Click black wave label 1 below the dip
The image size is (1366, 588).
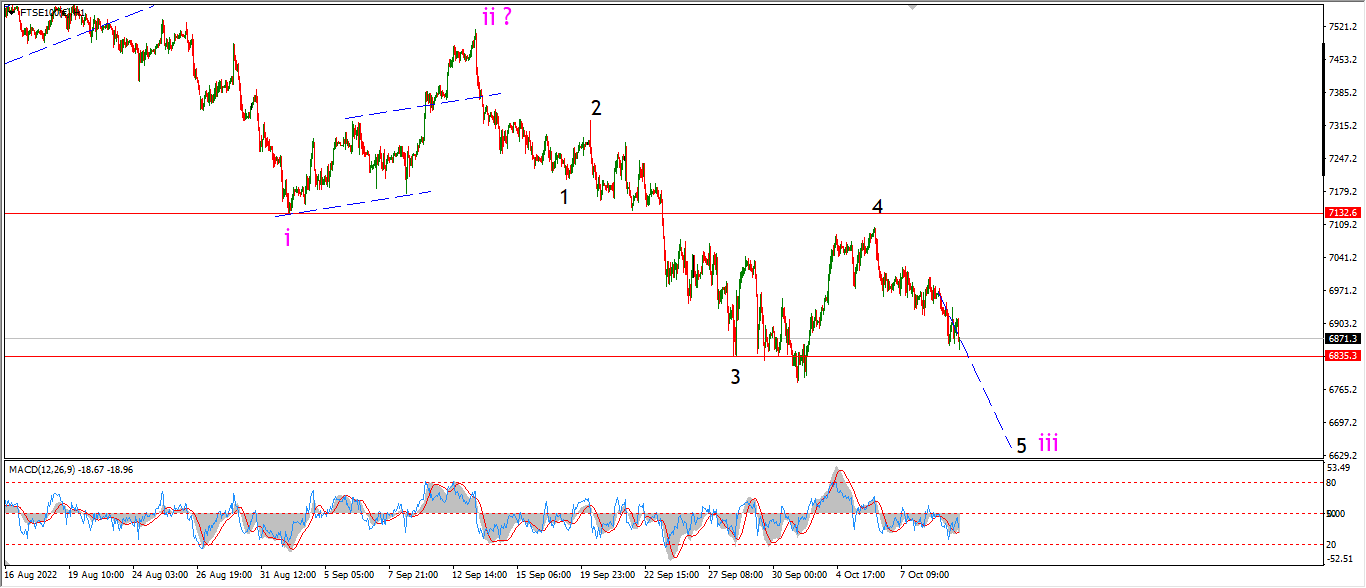coord(564,197)
